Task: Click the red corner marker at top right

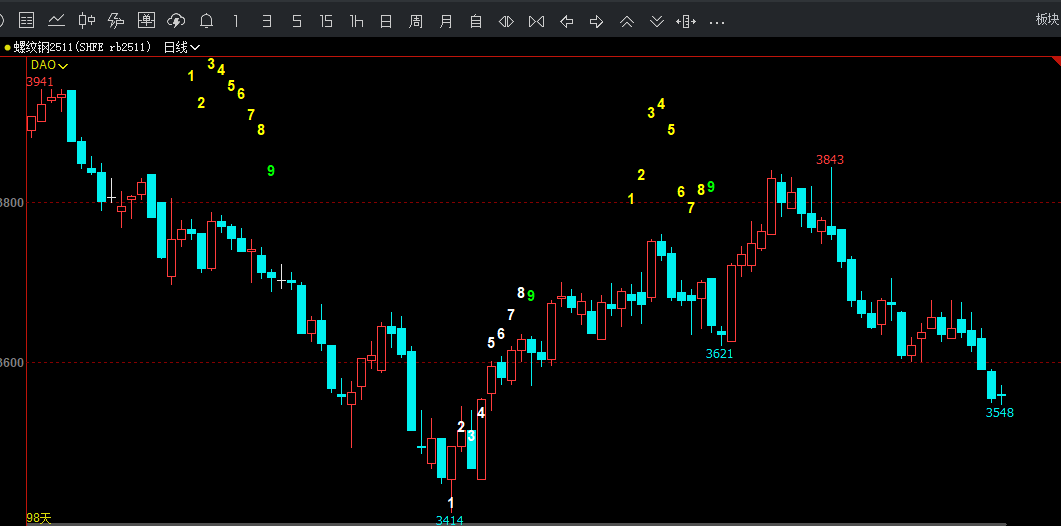Action: [x=1056, y=62]
